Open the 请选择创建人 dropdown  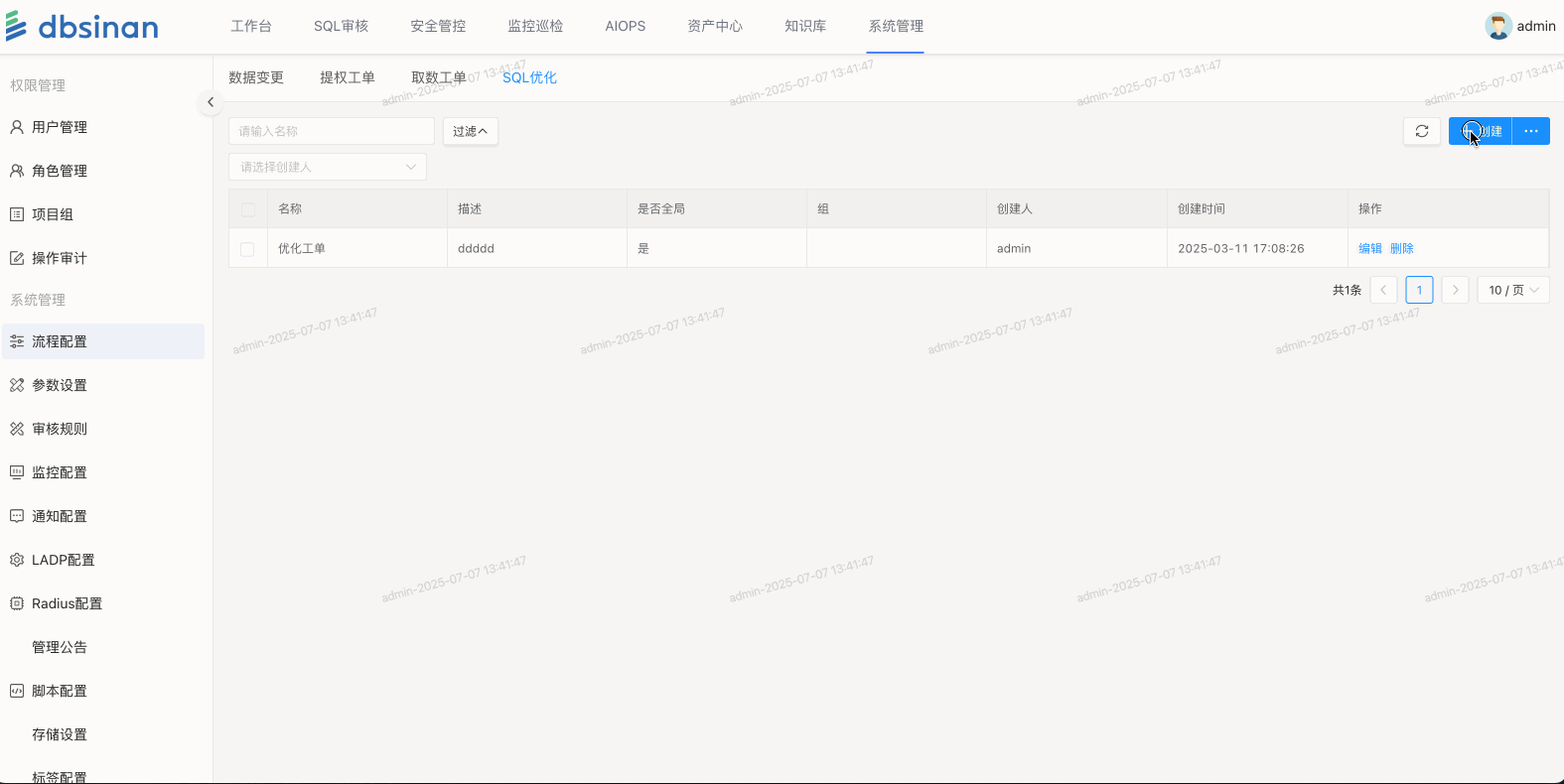click(328, 167)
